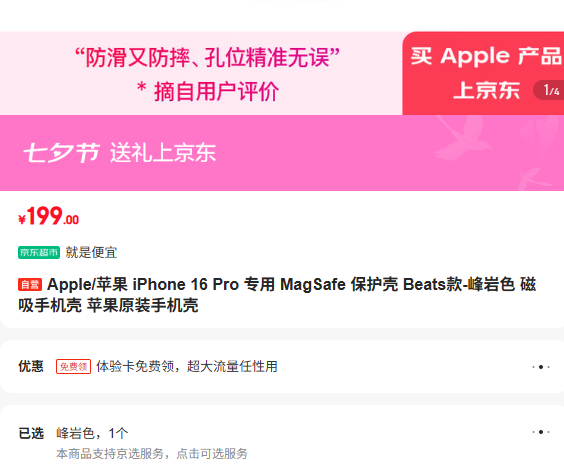
Task: Expand the 已选 row three-dot menu
Action: [541, 432]
